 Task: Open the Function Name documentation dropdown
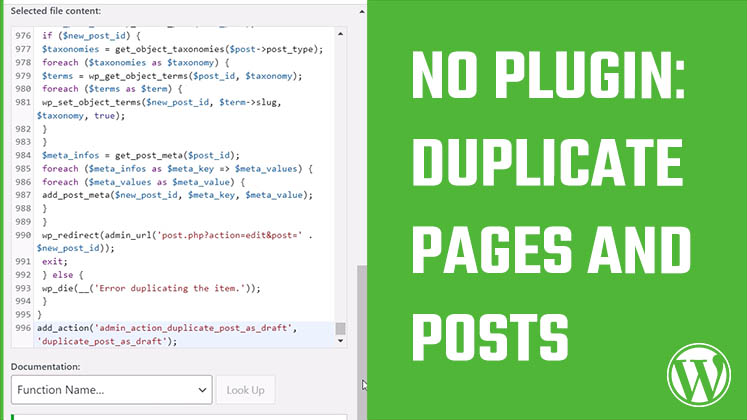pyautogui.click(x=111, y=390)
